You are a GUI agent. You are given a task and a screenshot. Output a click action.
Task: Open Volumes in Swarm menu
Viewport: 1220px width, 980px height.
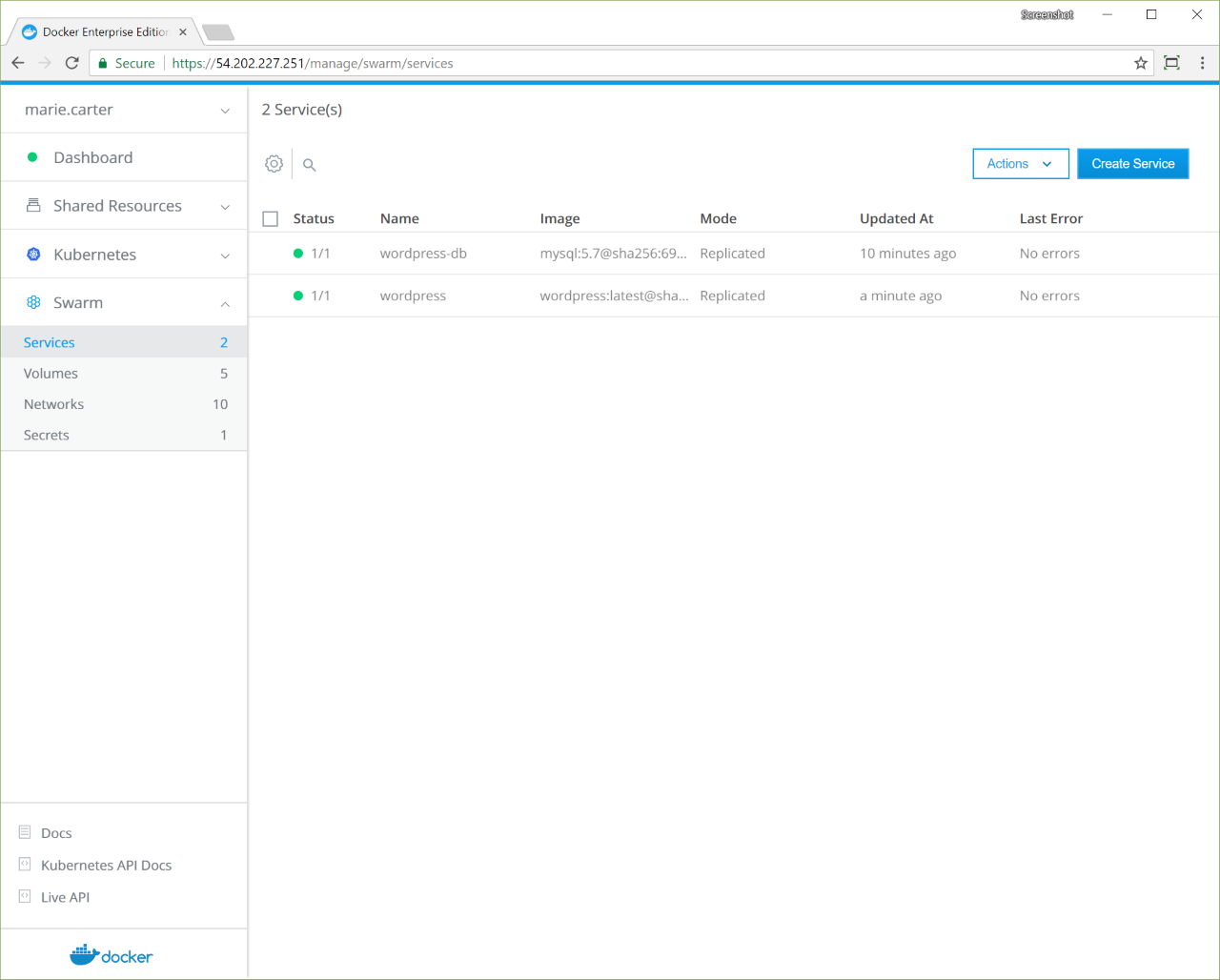(51, 374)
